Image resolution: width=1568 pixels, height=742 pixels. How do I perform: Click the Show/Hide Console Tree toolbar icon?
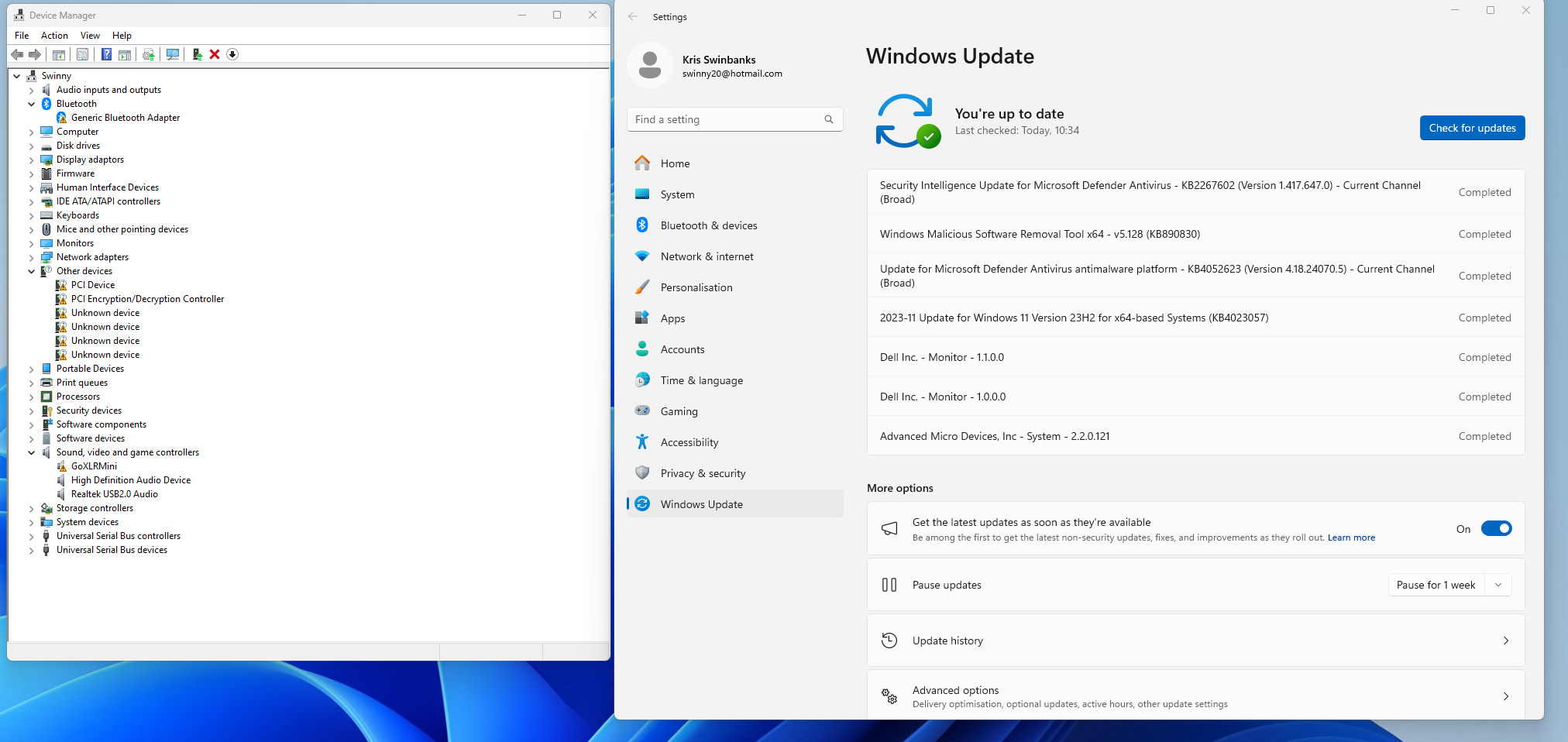pyautogui.click(x=59, y=54)
